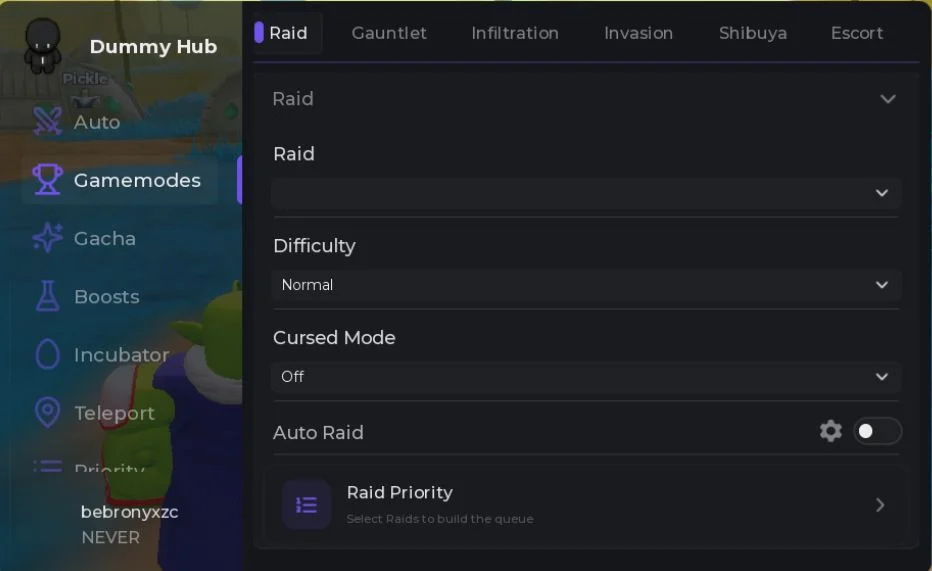The image size is (932, 571).
Task: Switch to the Shibuya tab
Action: point(752,33)
